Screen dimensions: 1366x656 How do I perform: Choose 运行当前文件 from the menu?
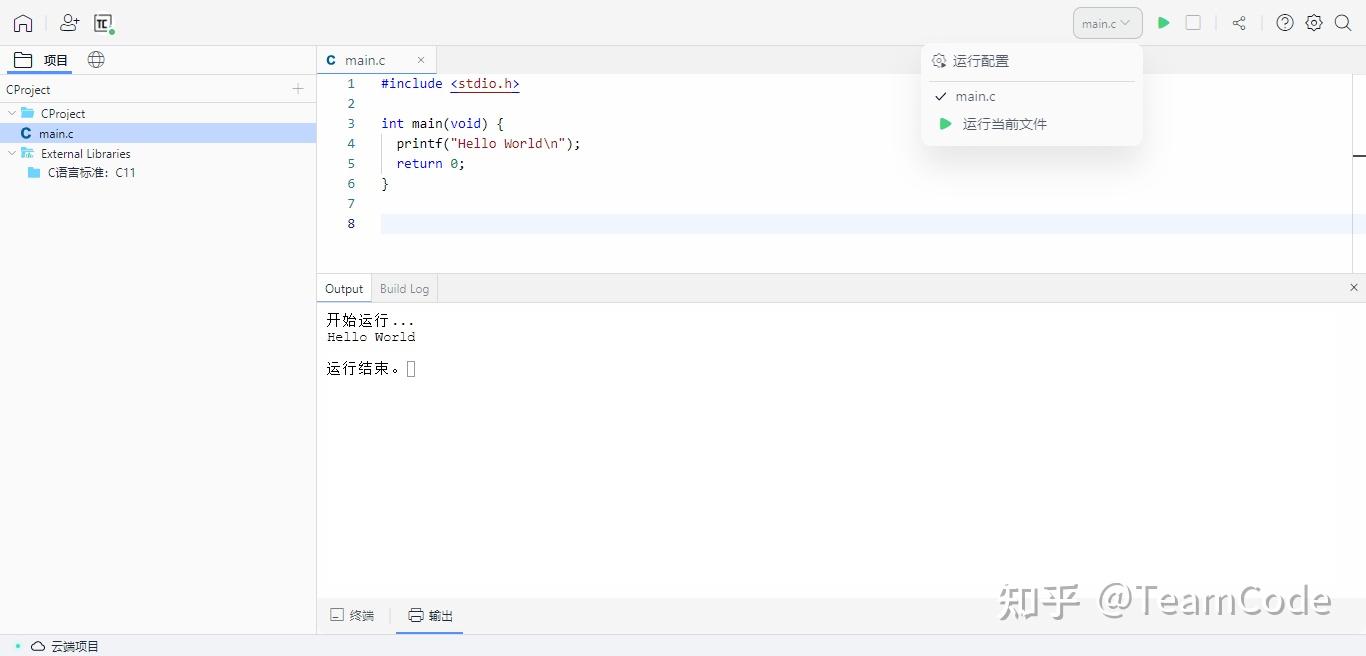[1004, 124]
